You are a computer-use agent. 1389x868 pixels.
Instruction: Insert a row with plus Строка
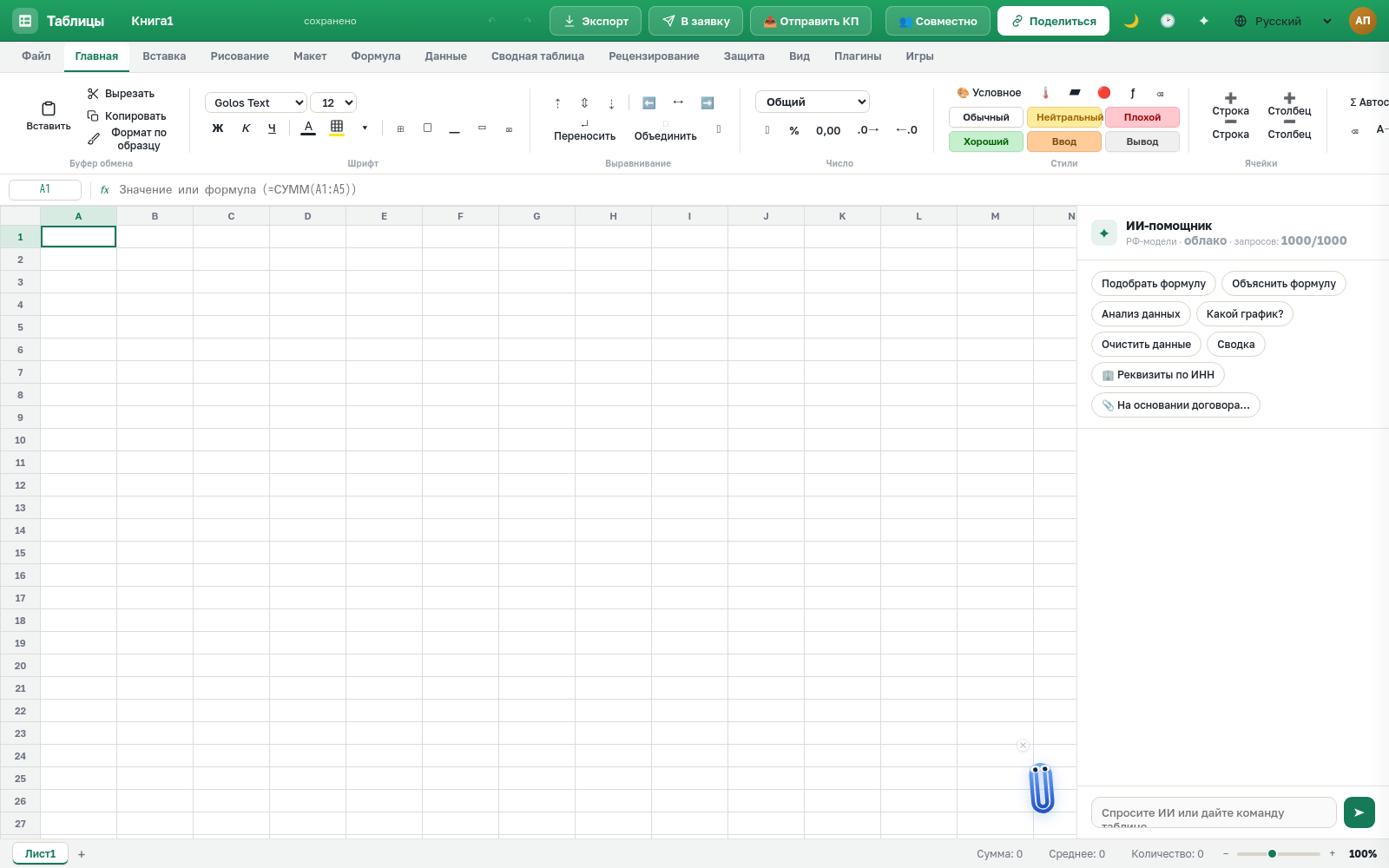1230,104
